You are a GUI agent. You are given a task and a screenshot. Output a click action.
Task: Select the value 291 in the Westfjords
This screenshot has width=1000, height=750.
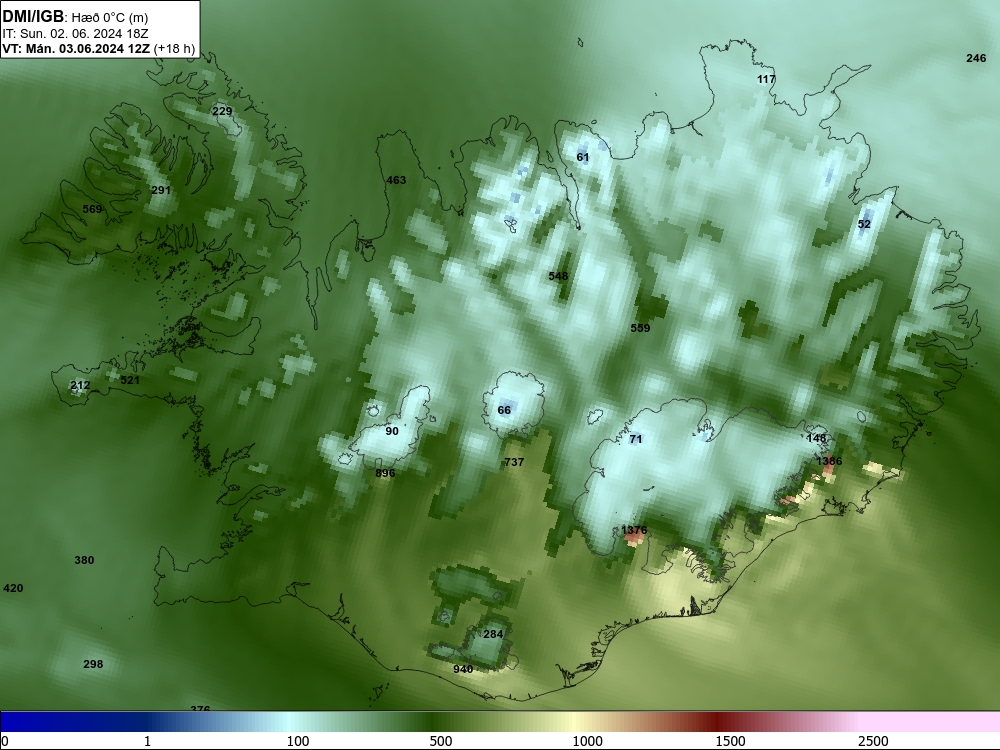pyautogui.click(x=161, y=190)
